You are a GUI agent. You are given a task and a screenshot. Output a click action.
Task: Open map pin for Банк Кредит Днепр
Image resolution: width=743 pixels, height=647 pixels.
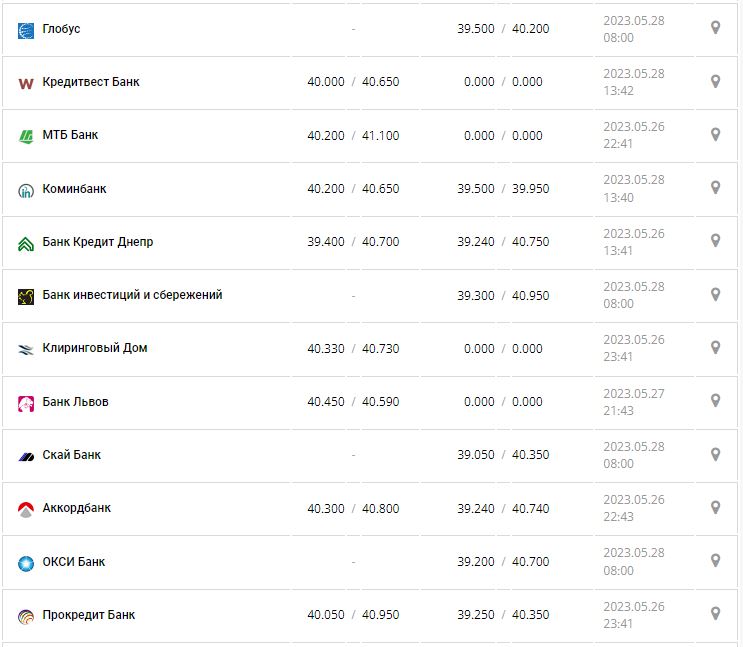715,240
